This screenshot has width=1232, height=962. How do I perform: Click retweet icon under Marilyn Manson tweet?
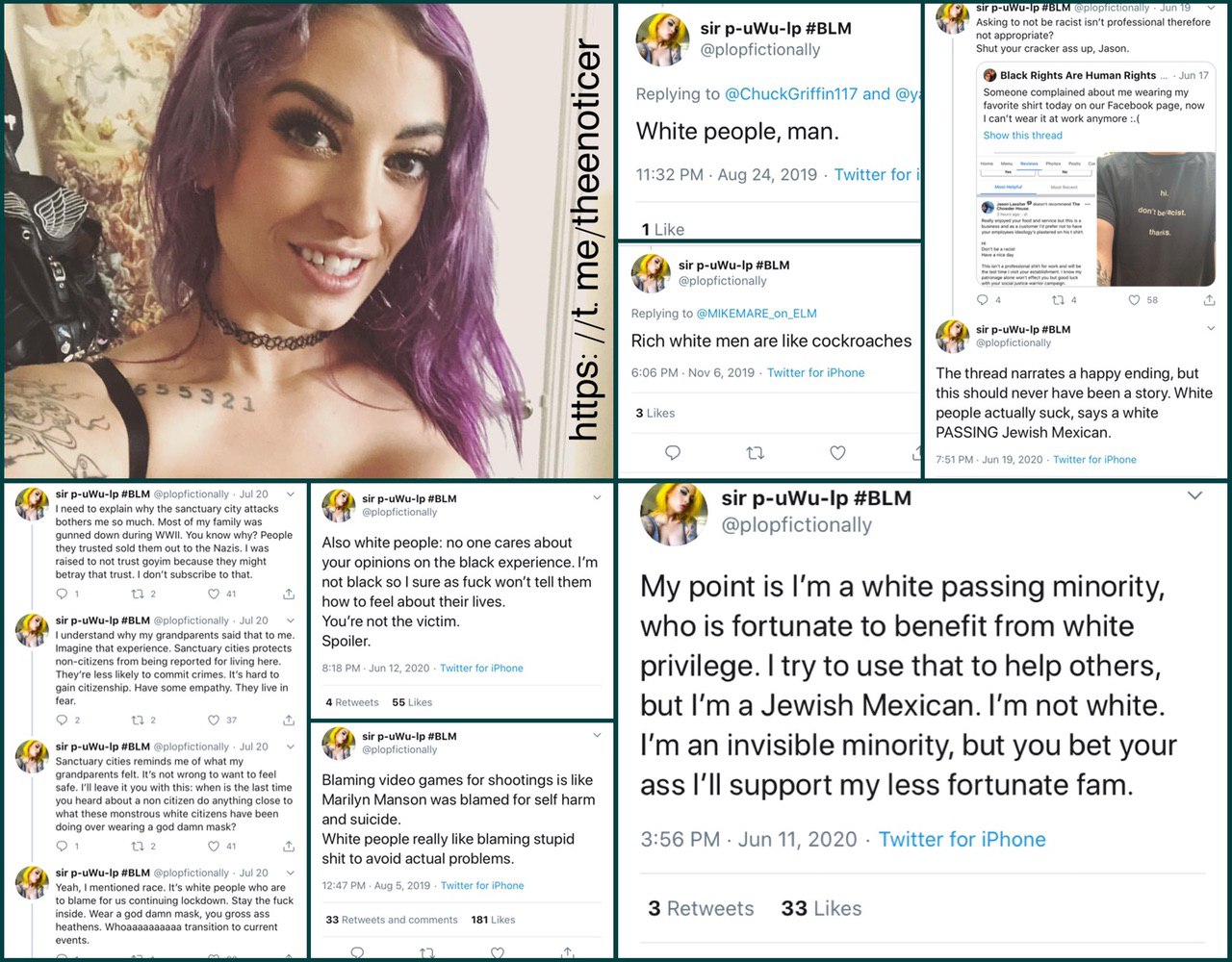(427, 952)
